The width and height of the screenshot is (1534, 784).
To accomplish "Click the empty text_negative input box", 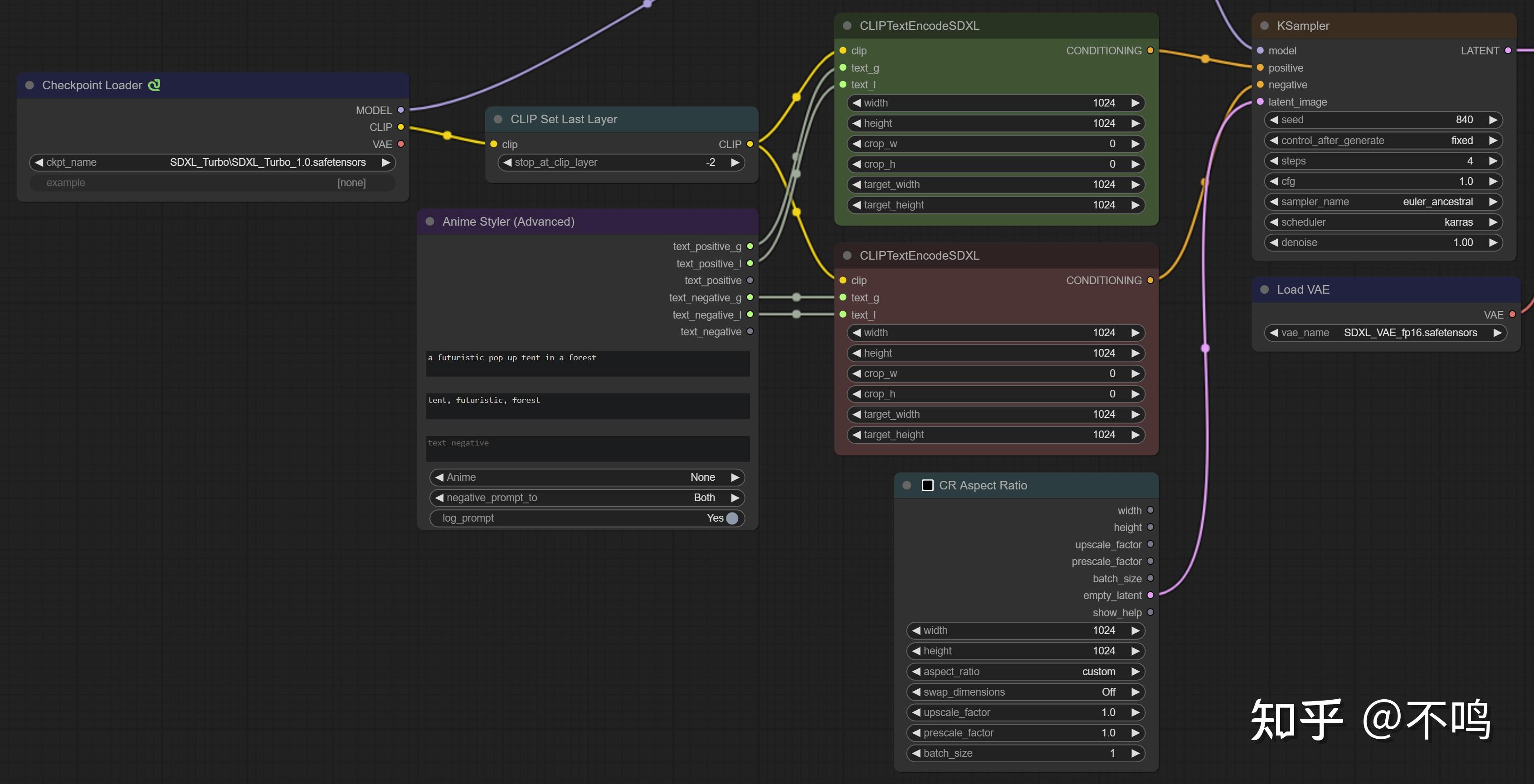I will tap(587, 448).
